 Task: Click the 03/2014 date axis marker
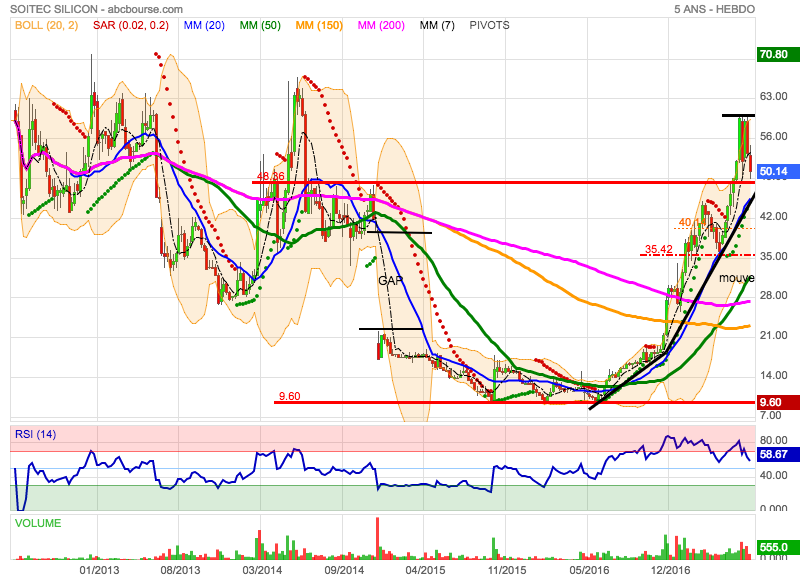coord(261,569)
